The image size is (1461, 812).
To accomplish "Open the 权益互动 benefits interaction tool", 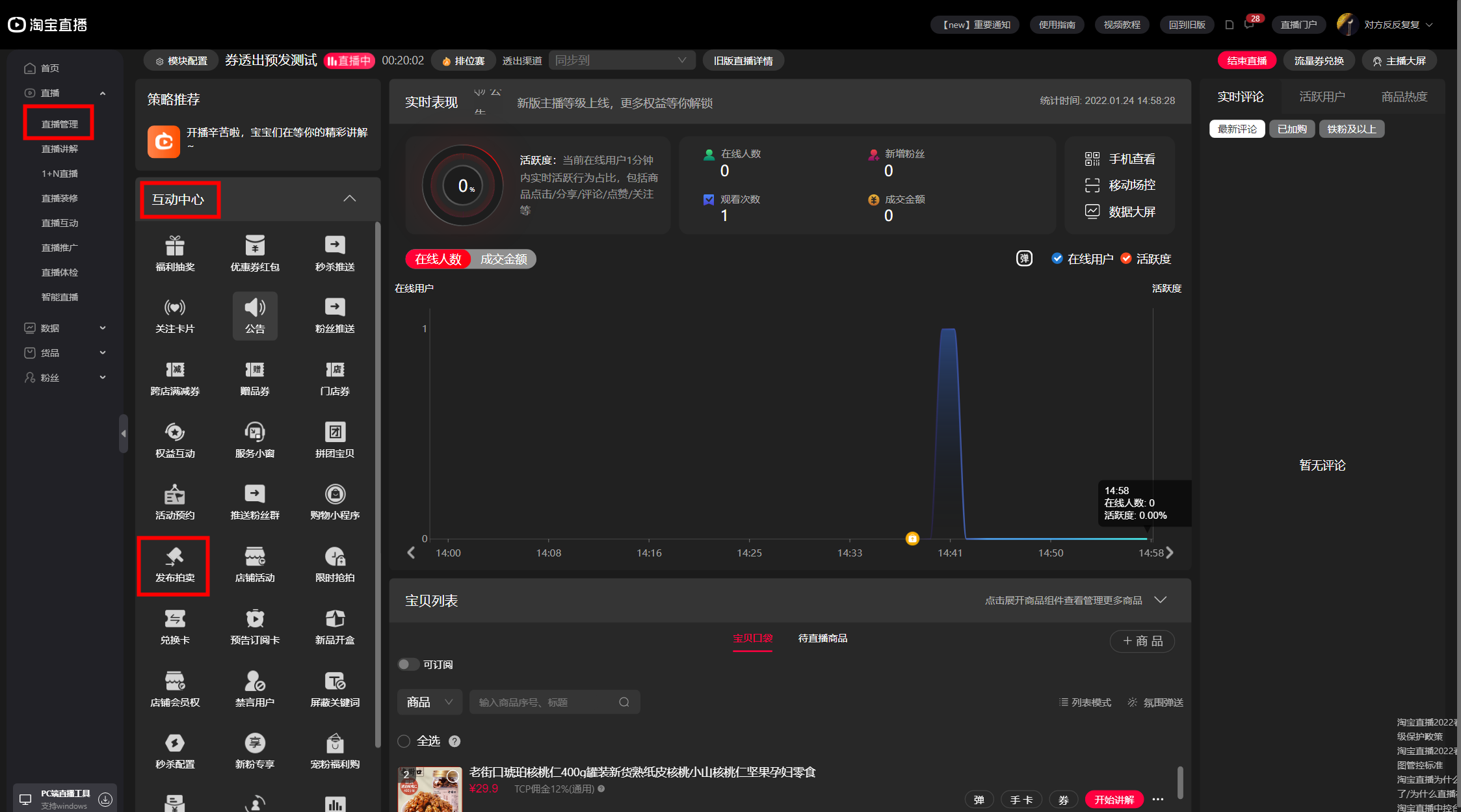I will [x=175, y=440].
